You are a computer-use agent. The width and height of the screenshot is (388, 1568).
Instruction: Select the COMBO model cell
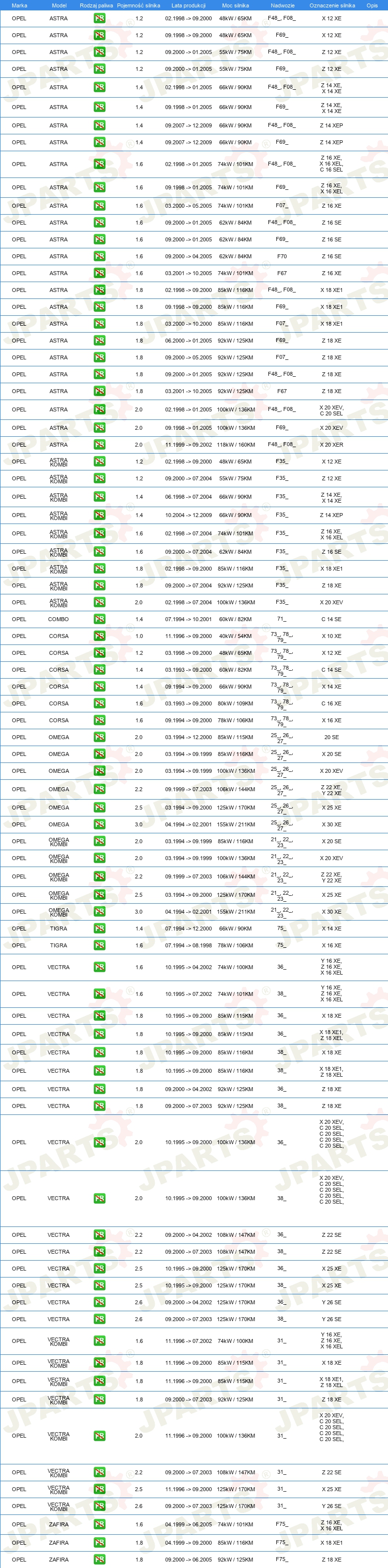tap(59, 619)
